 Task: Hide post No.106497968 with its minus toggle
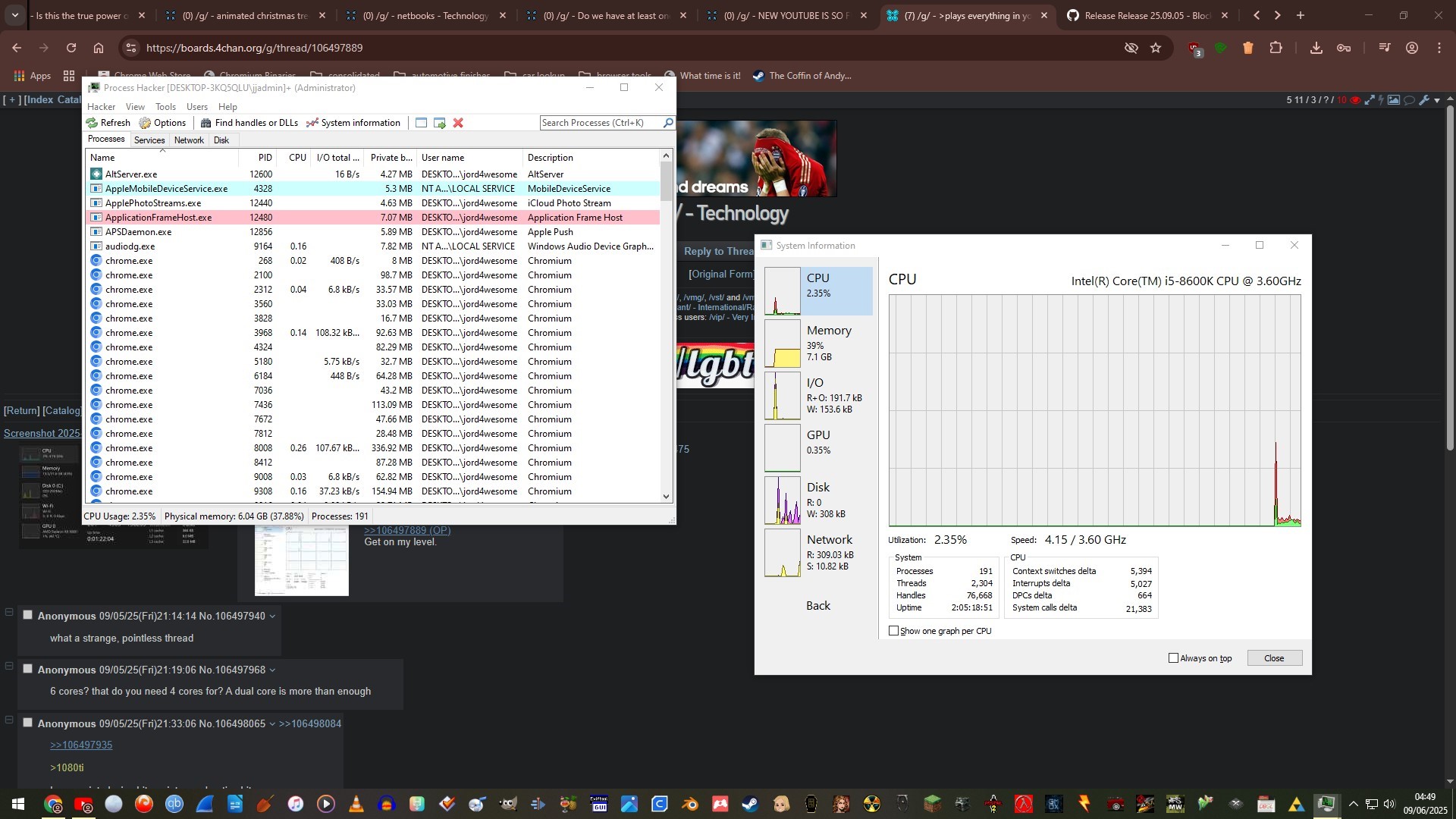[x=9, y=666]
